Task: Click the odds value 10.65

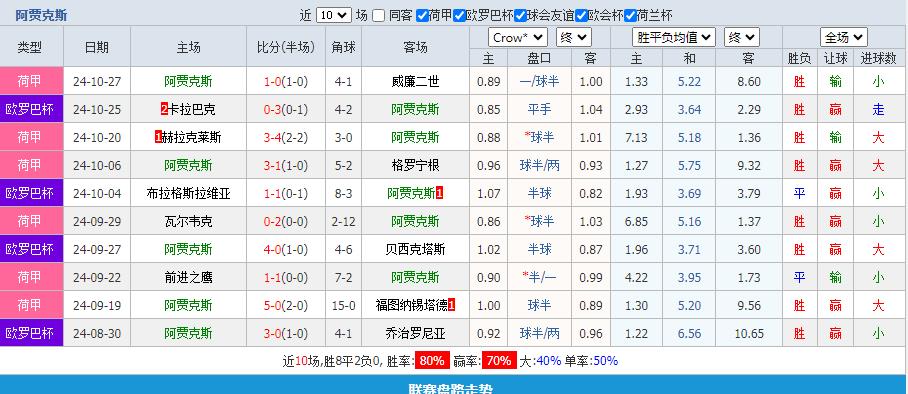Action: pos(749,334)
